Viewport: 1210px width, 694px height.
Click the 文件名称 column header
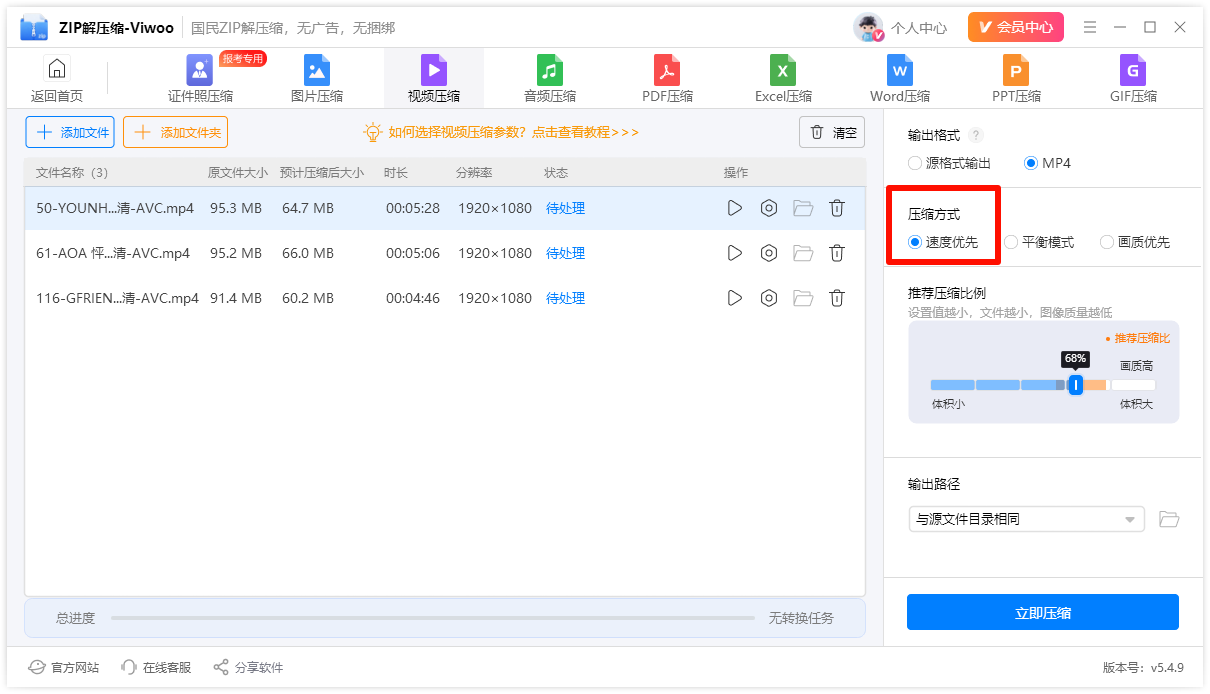(x=72, y=173)
